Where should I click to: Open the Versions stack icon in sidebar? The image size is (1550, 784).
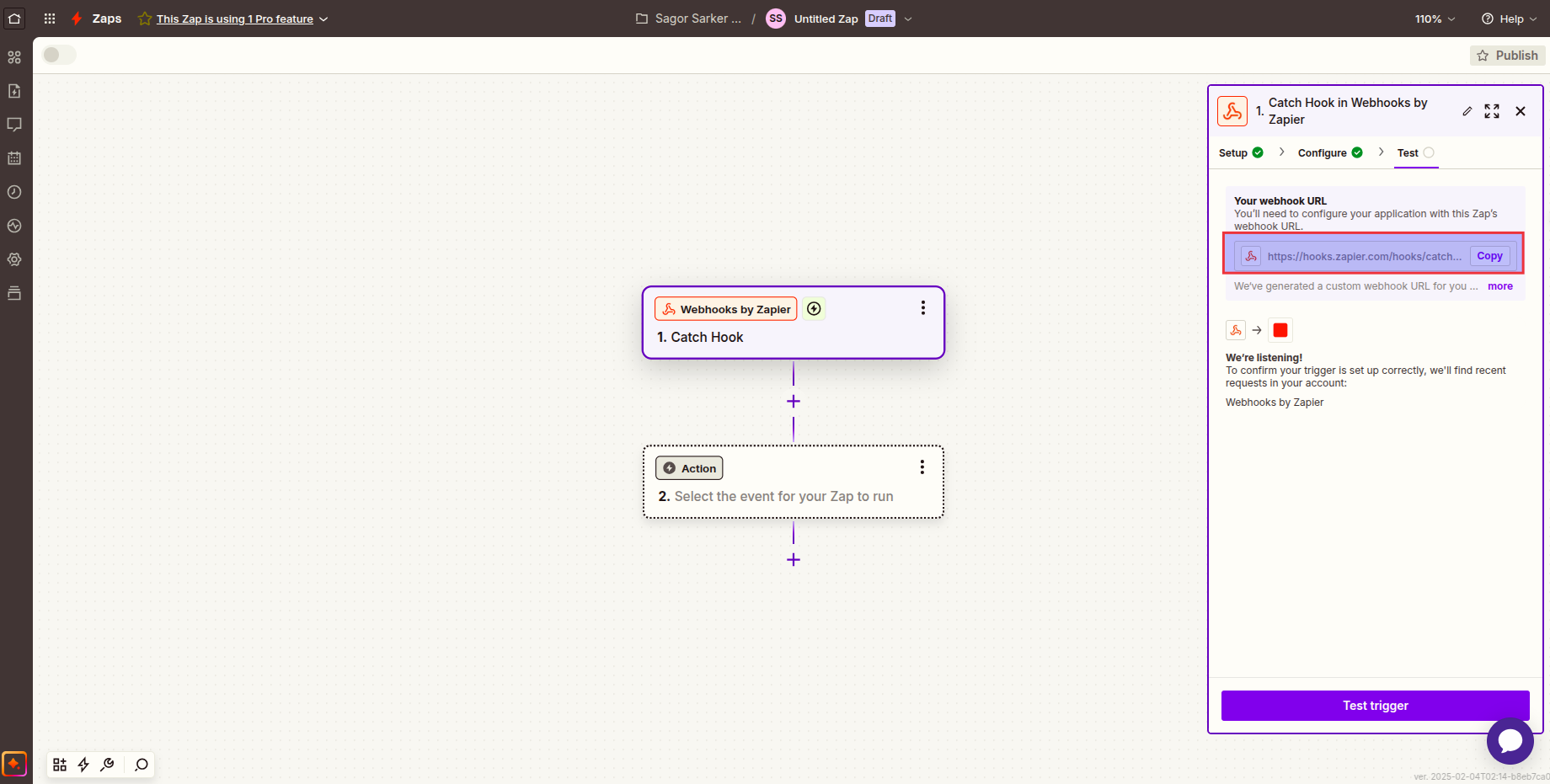coord(14,293)
